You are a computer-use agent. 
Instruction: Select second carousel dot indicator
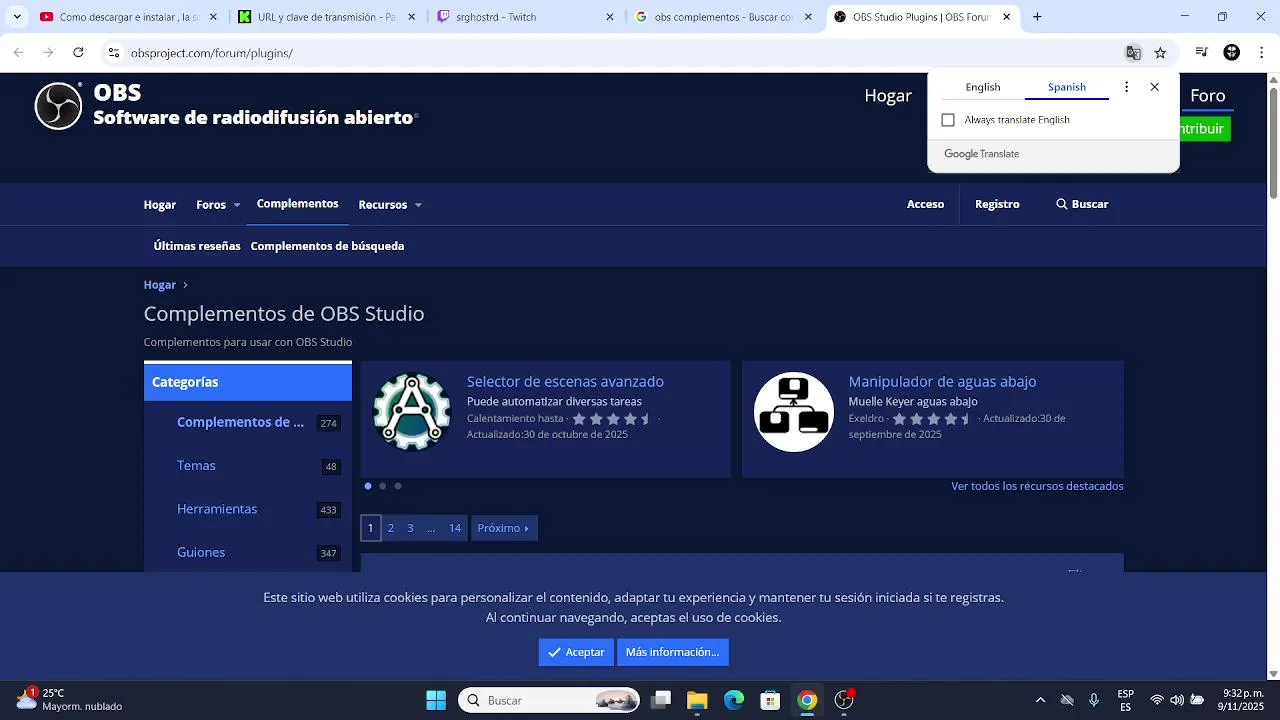coord(382,486)
